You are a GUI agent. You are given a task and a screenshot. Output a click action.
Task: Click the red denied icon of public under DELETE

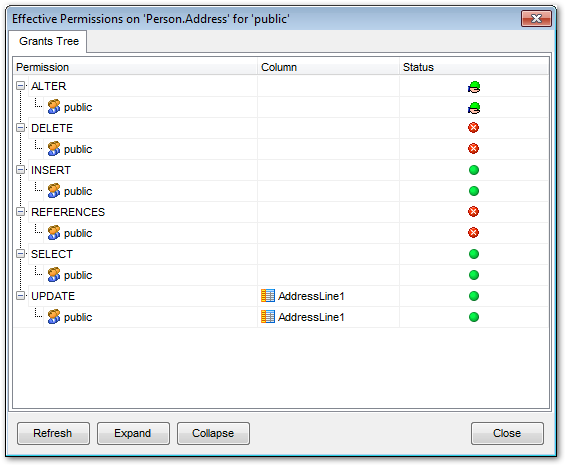(474, 149)
